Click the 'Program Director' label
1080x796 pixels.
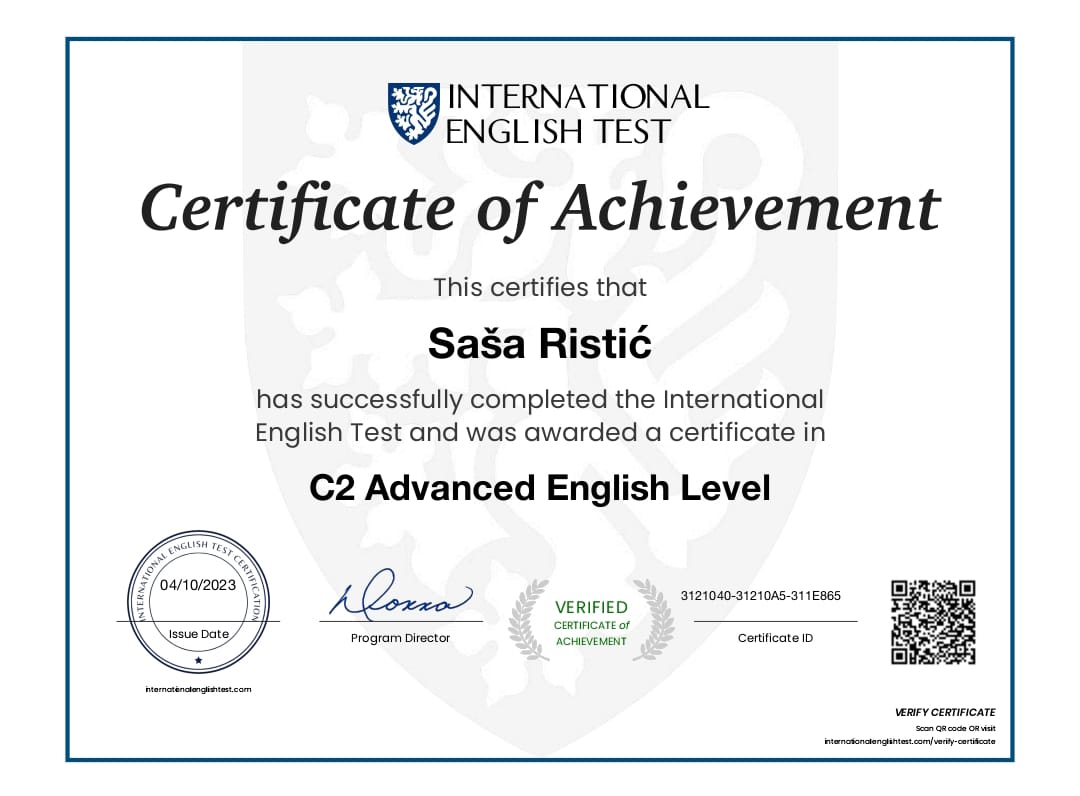click(400, 638)
